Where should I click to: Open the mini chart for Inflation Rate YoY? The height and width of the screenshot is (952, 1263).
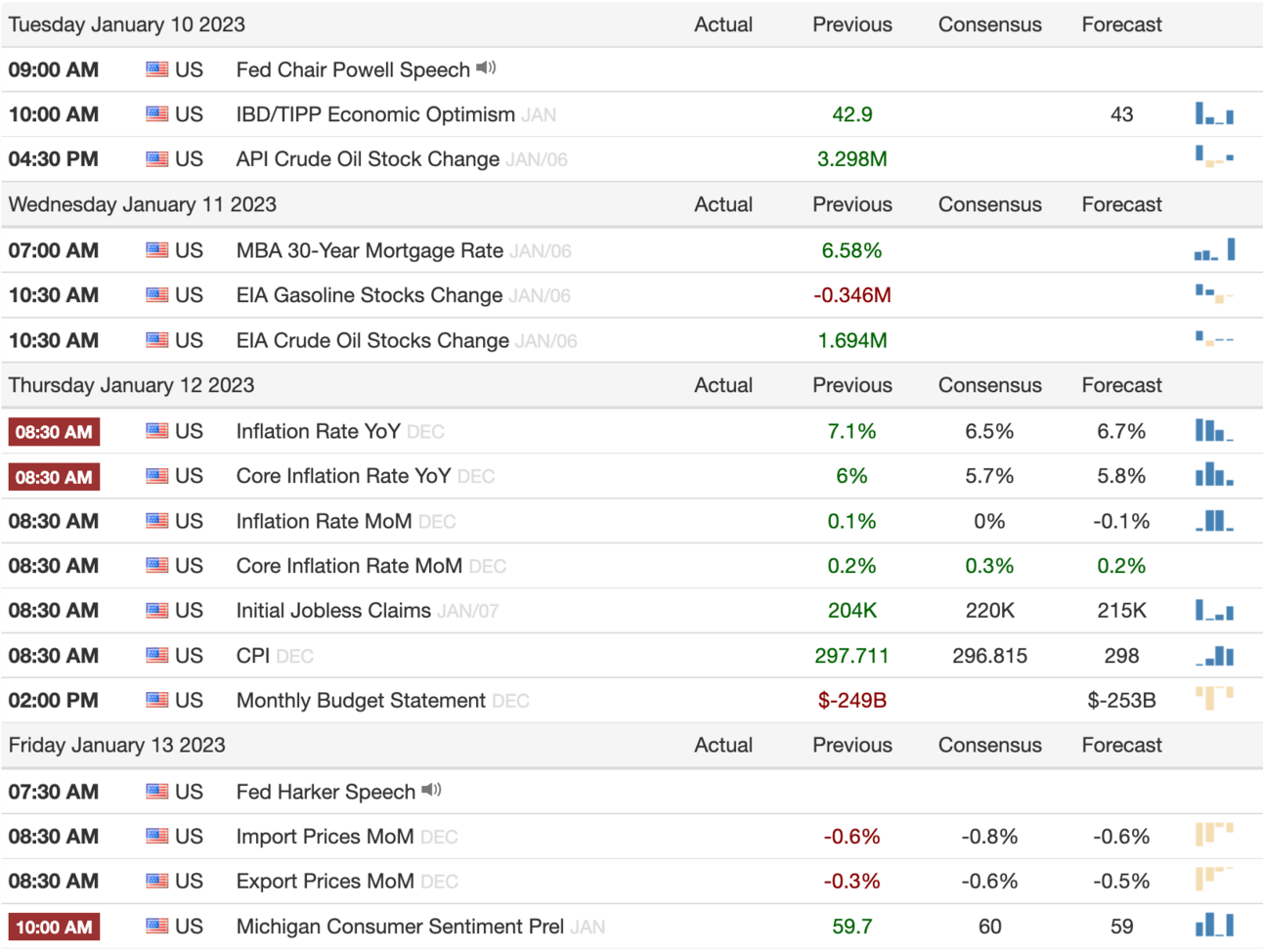(x=1214, y=431)
